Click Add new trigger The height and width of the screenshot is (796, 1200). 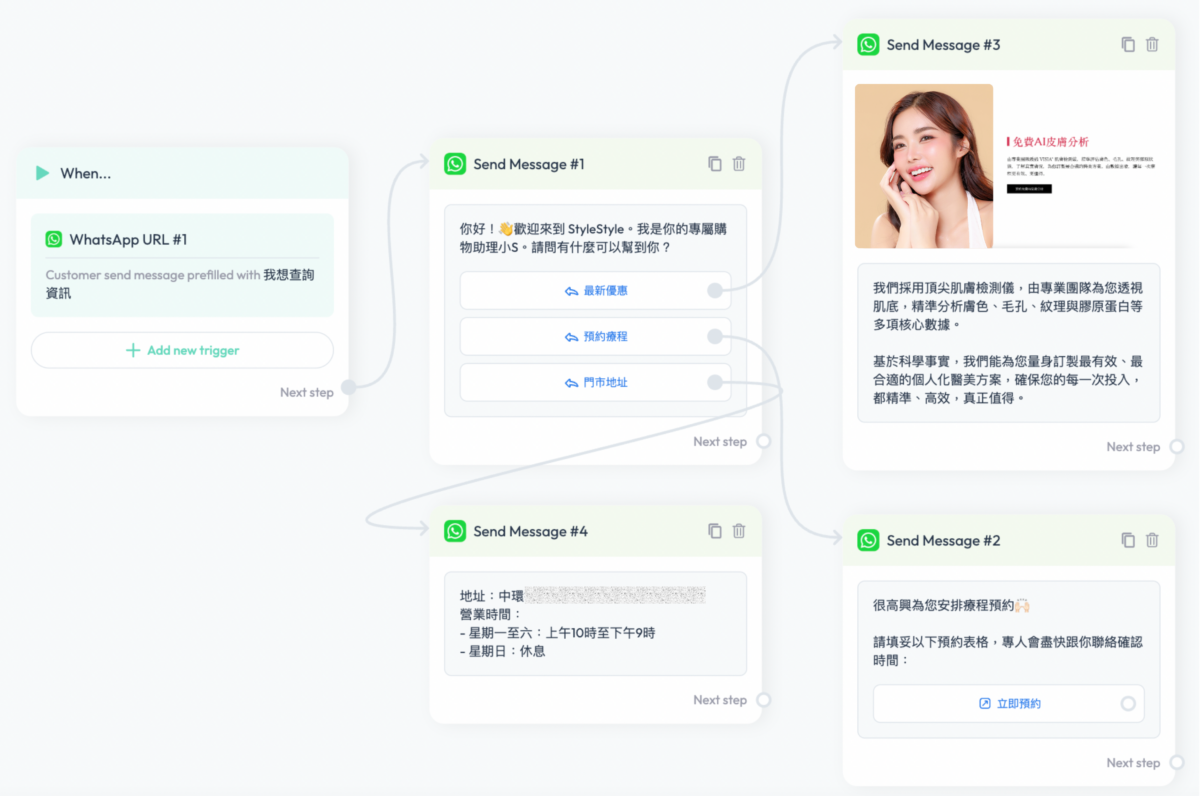(182, 350)
